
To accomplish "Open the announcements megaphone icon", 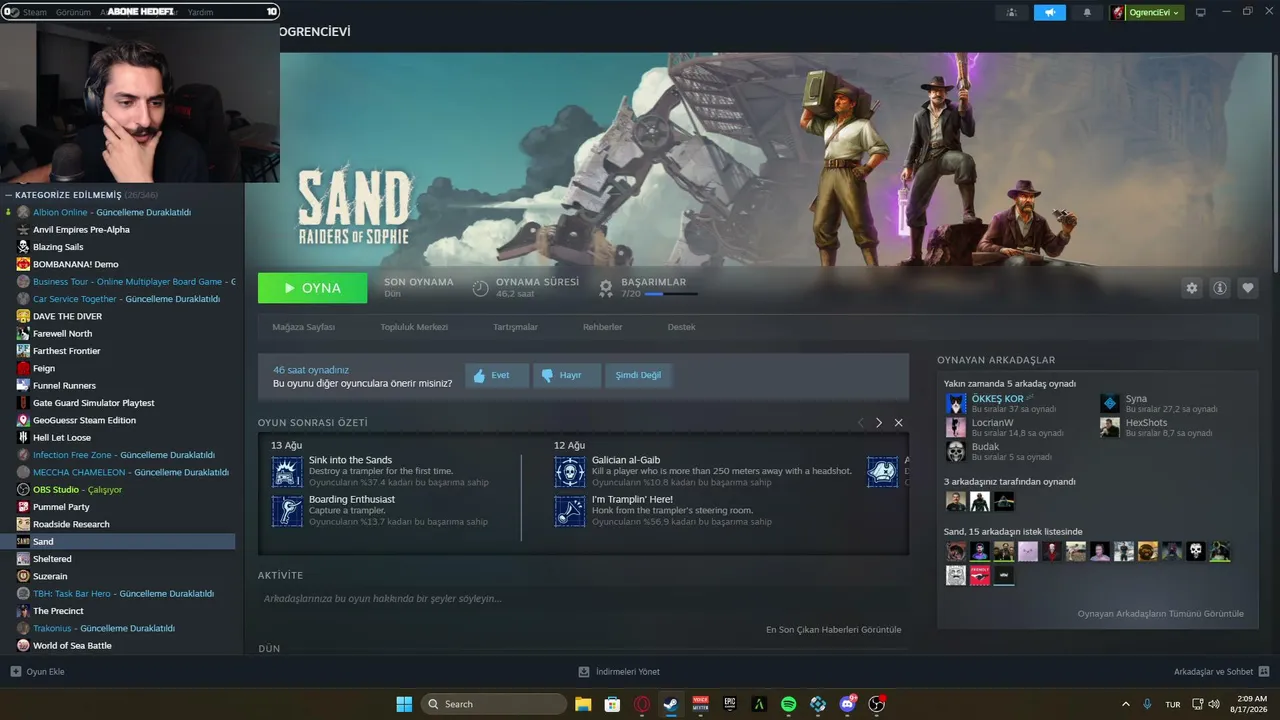I will 1050,13.
